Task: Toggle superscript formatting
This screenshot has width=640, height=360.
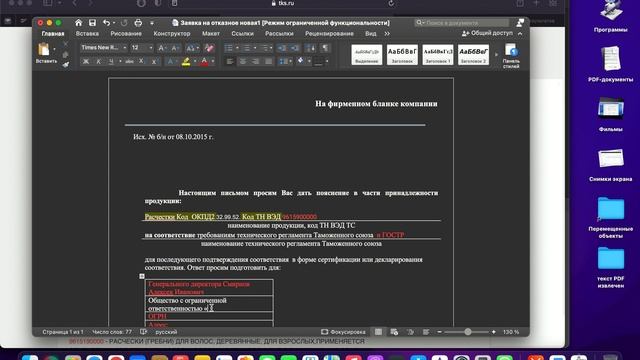Action: pos(154,61)
